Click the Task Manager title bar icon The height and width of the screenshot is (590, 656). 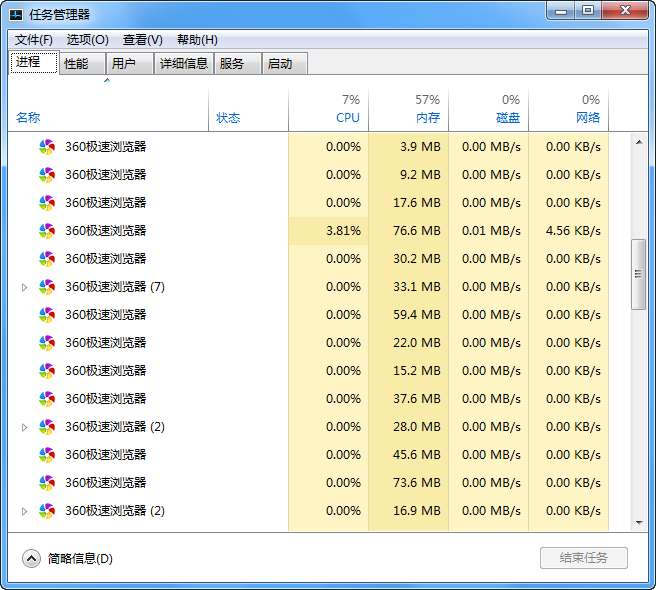(x=16, y=15)
